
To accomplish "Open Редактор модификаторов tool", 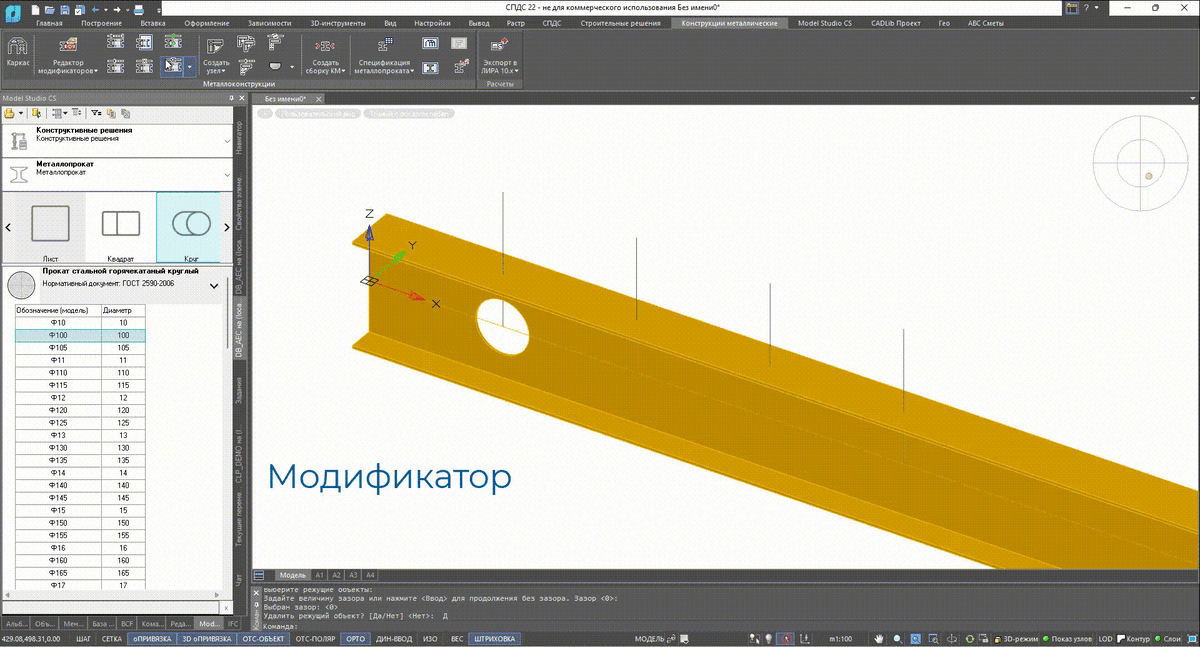I will [x=69, y=55].
